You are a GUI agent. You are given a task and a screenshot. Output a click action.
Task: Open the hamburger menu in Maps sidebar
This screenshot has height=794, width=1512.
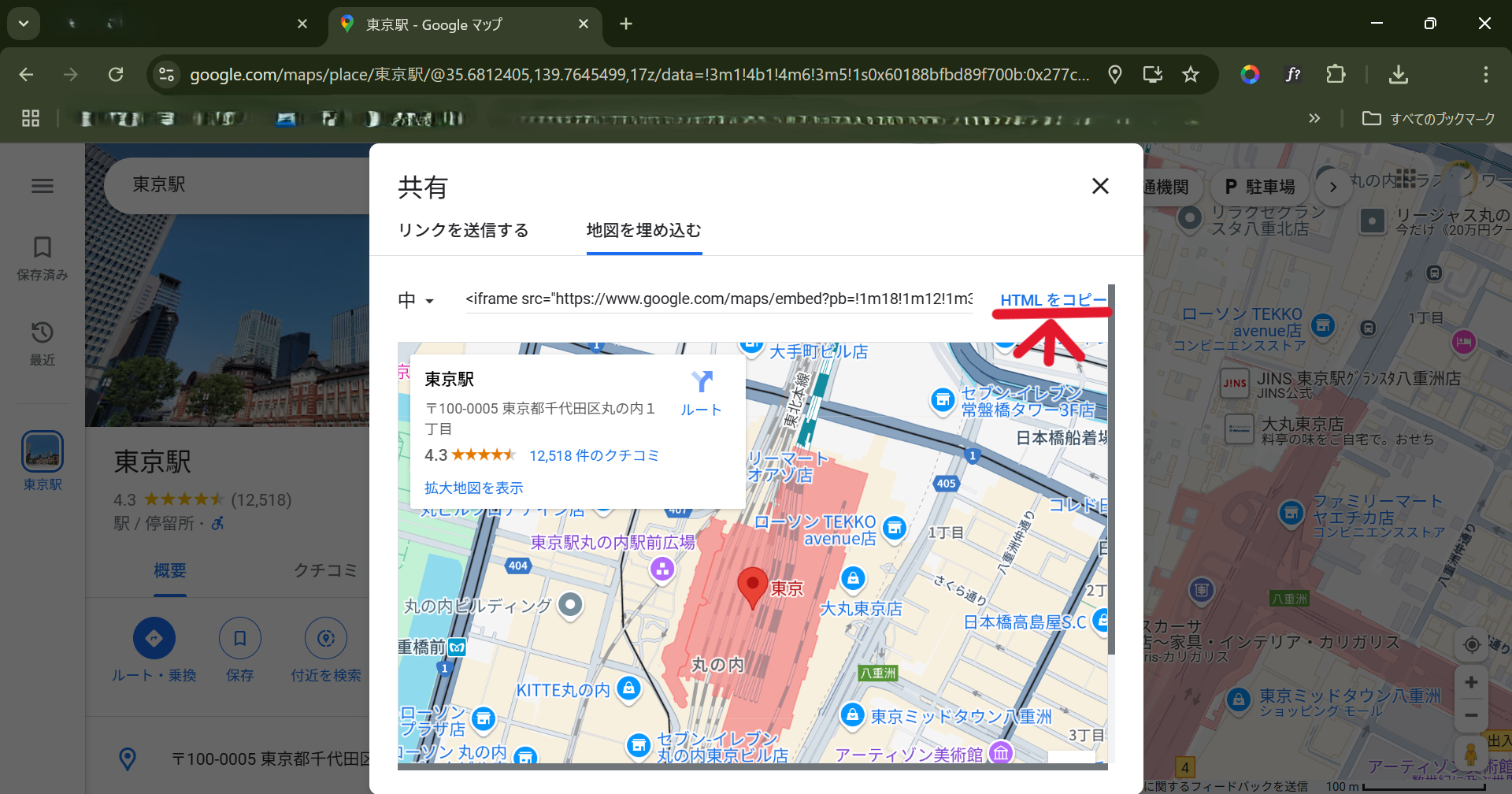click(43, 186)
